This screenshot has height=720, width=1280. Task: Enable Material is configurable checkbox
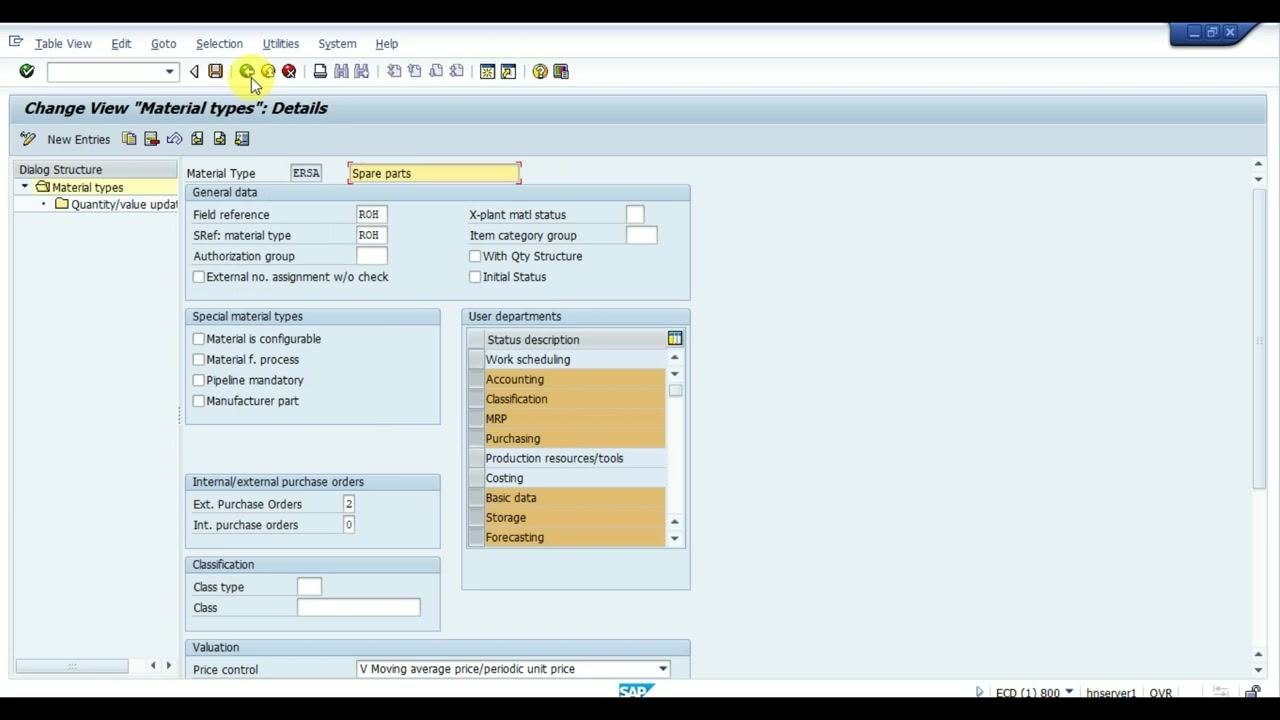(199, 339)
